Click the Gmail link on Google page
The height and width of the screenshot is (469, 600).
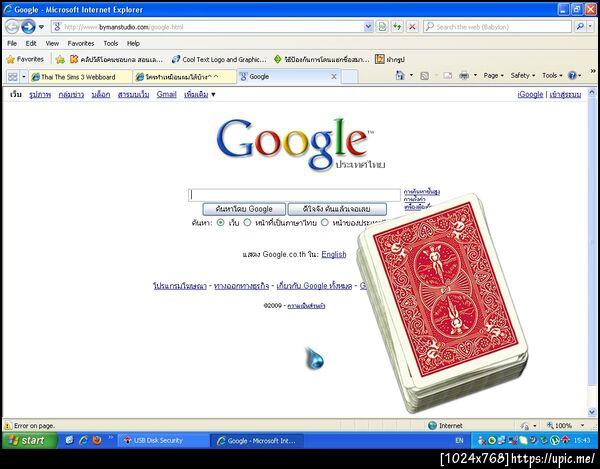pyautogui.click(x=166, y=94)
